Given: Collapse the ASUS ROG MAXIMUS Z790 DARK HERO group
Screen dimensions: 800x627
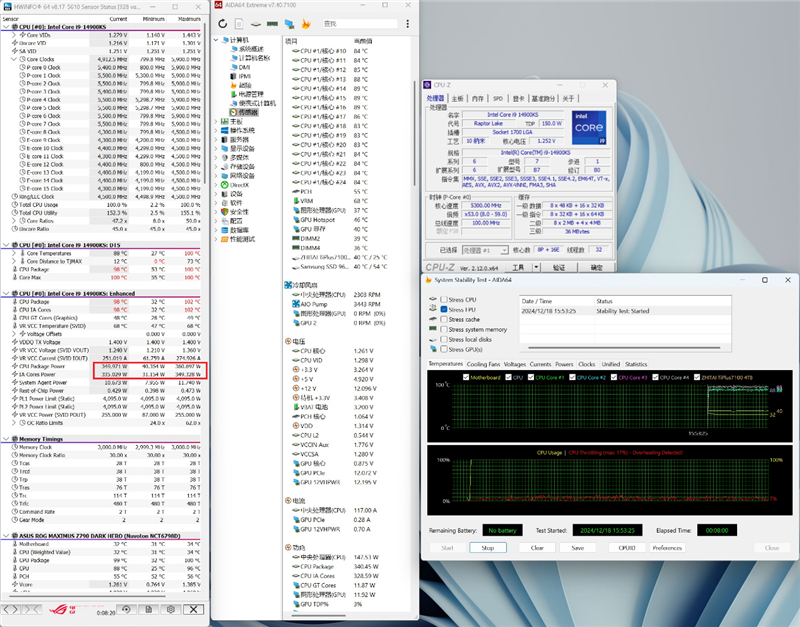Looking at the screenshot, I should pos(6,536).
